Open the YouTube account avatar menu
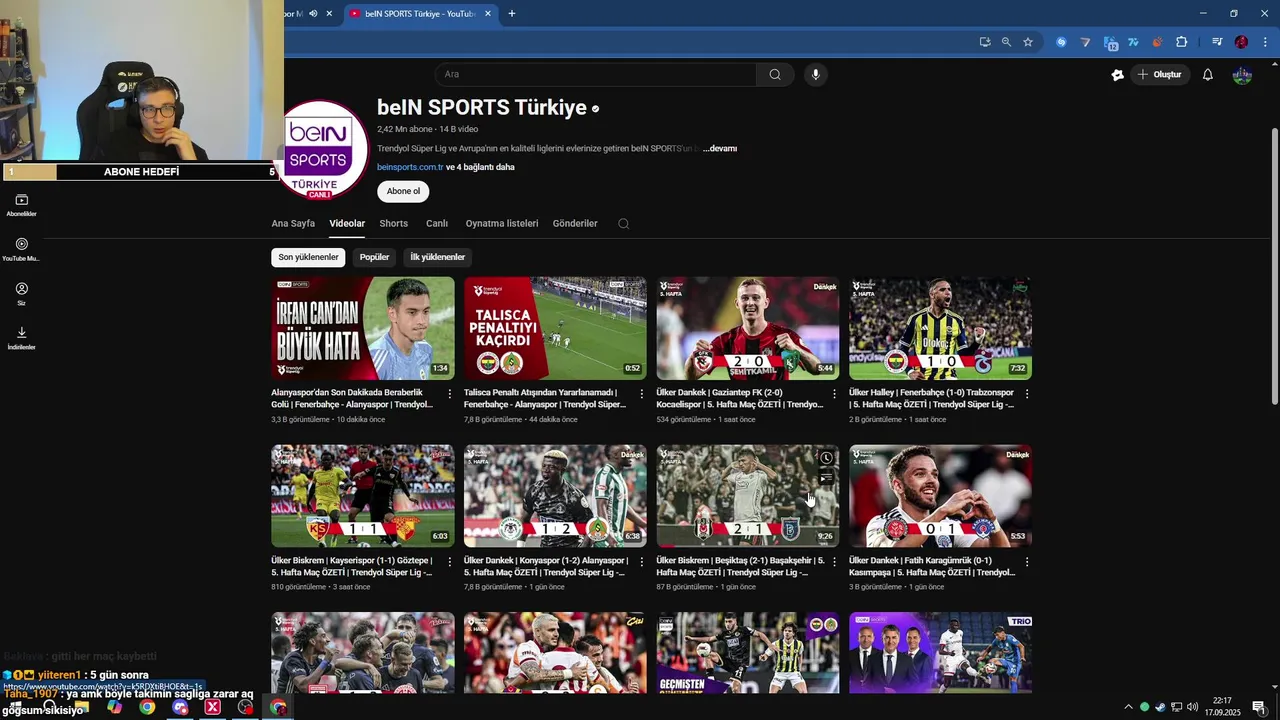This screenshot has width=1280, height=720. tap(1242, 75)
